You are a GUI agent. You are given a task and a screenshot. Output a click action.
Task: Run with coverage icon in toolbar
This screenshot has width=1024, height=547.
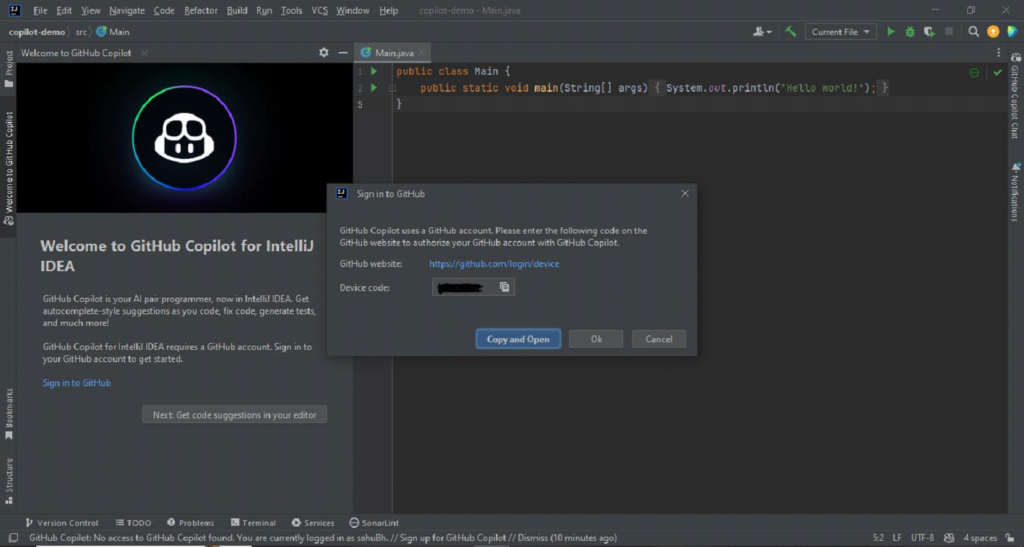[929, 31]
